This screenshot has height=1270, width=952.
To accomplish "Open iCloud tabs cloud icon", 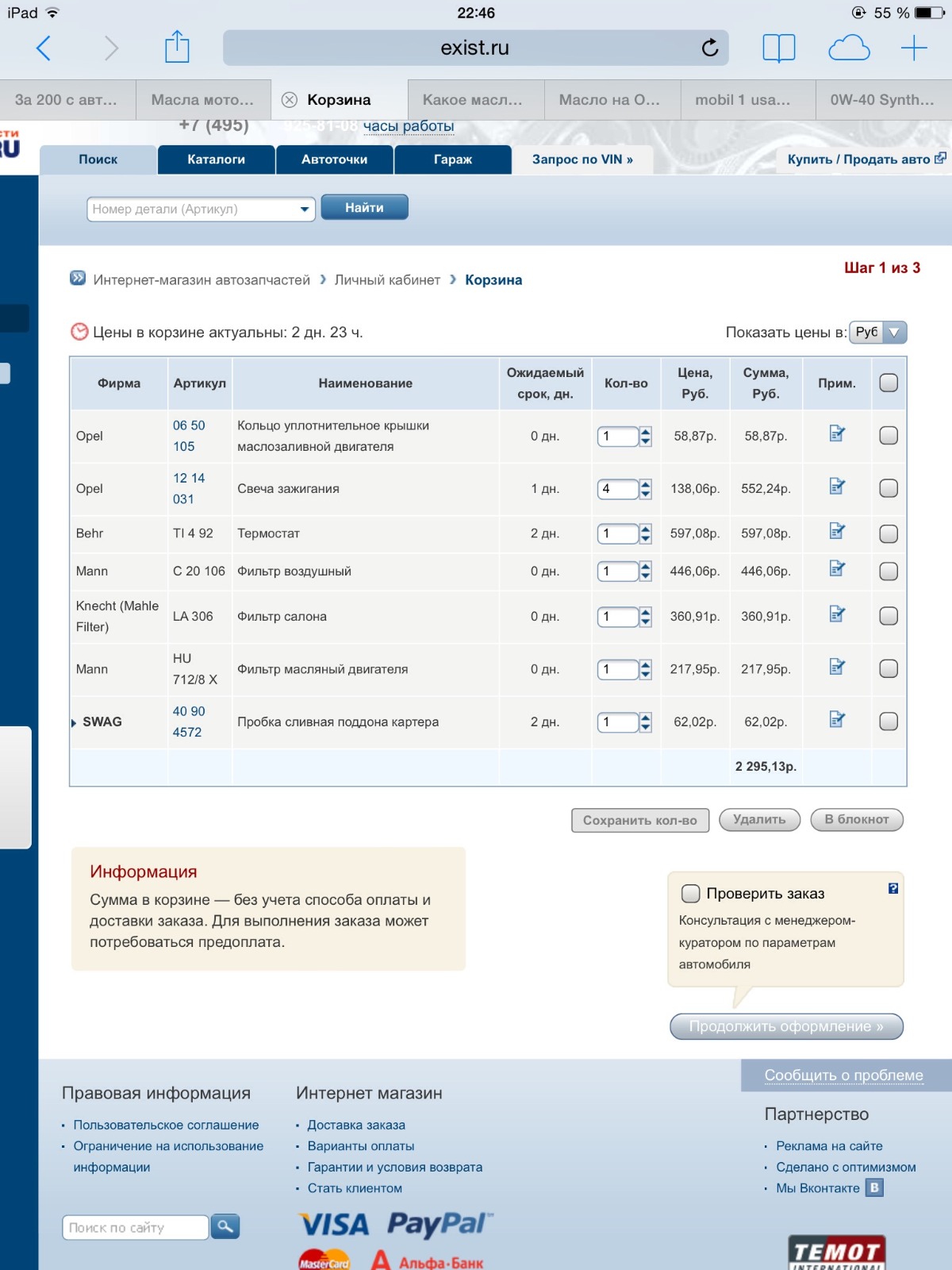I will point(849,48).
